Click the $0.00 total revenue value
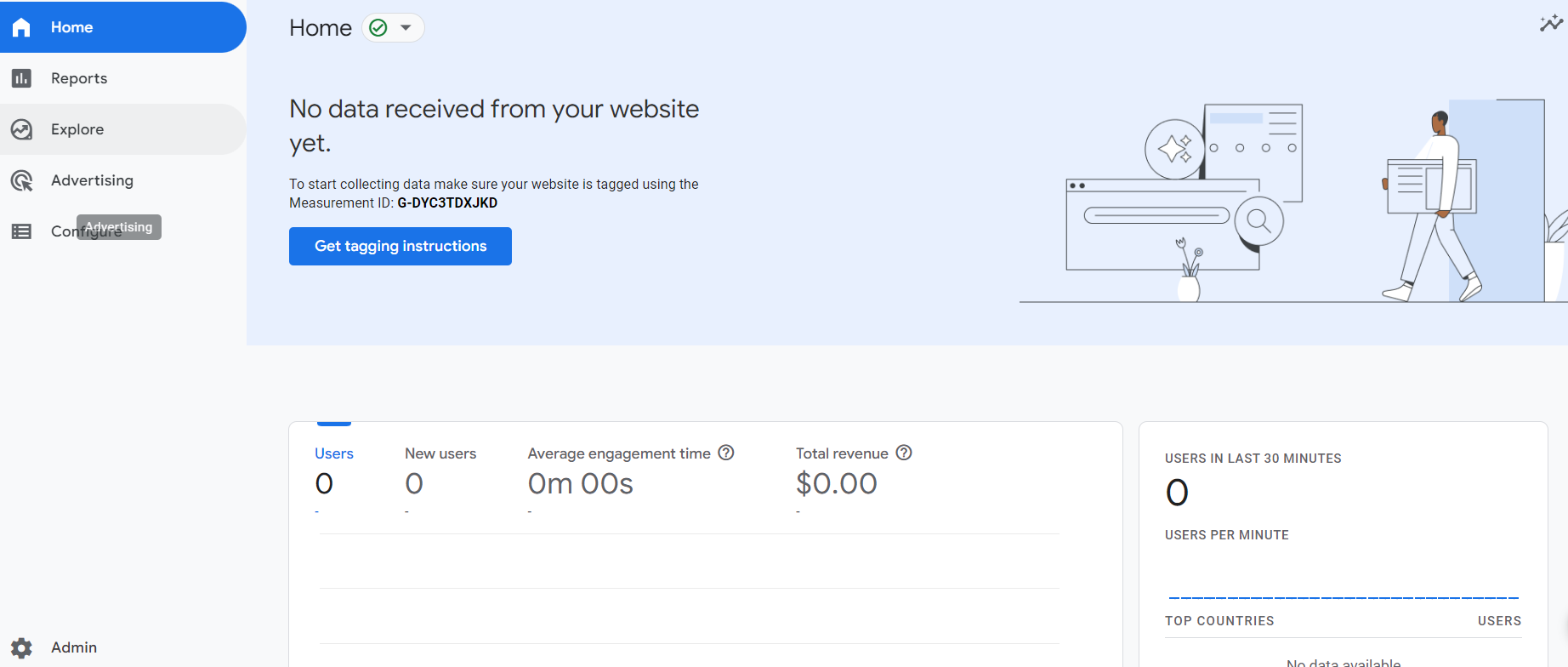Viewport: 1568px width, 667px height. (837, 483)
